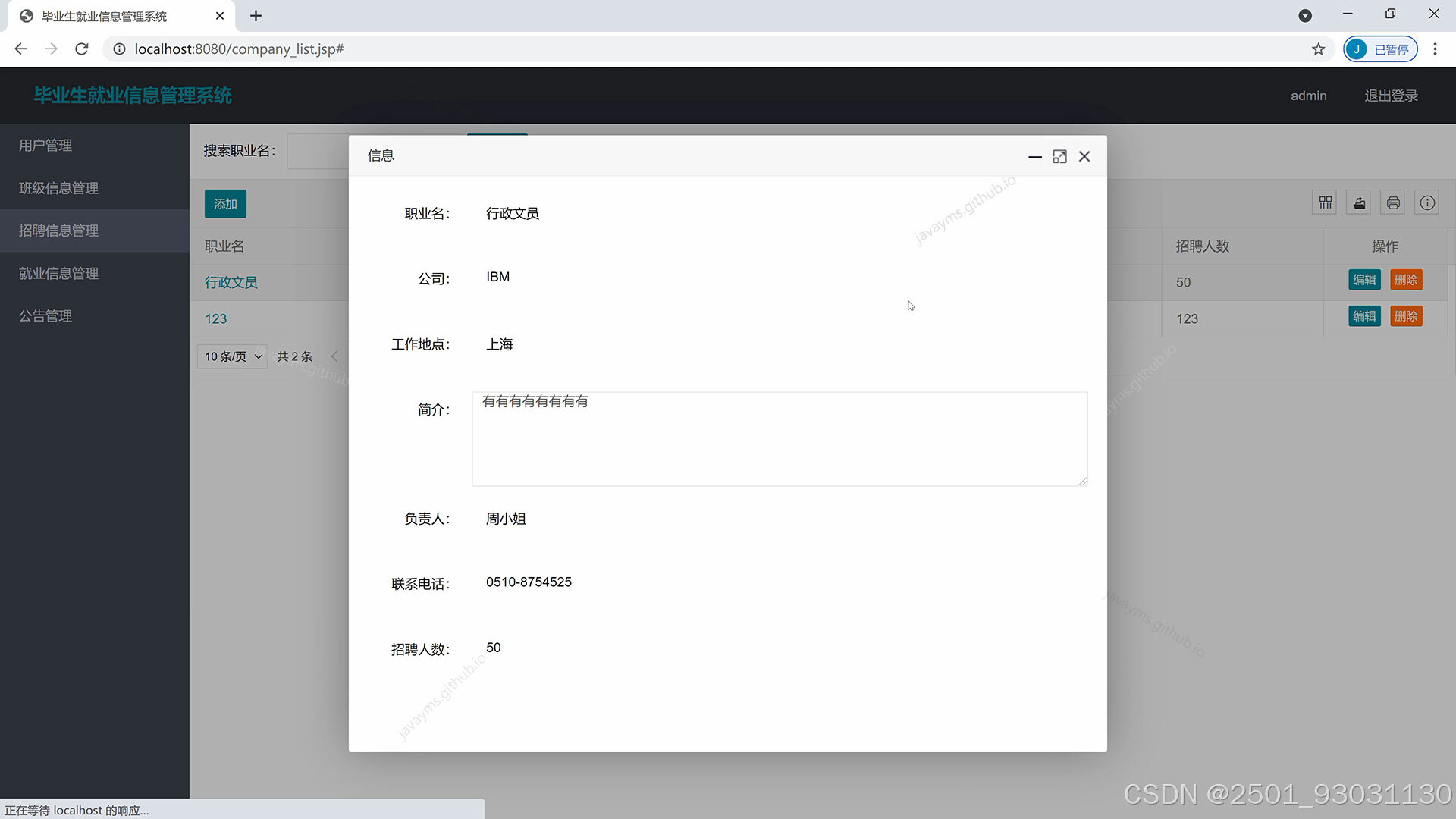The height and width of the screenshot is (819, 1456).
Task: Click the IBM company value
Action: tap(498, 278)
